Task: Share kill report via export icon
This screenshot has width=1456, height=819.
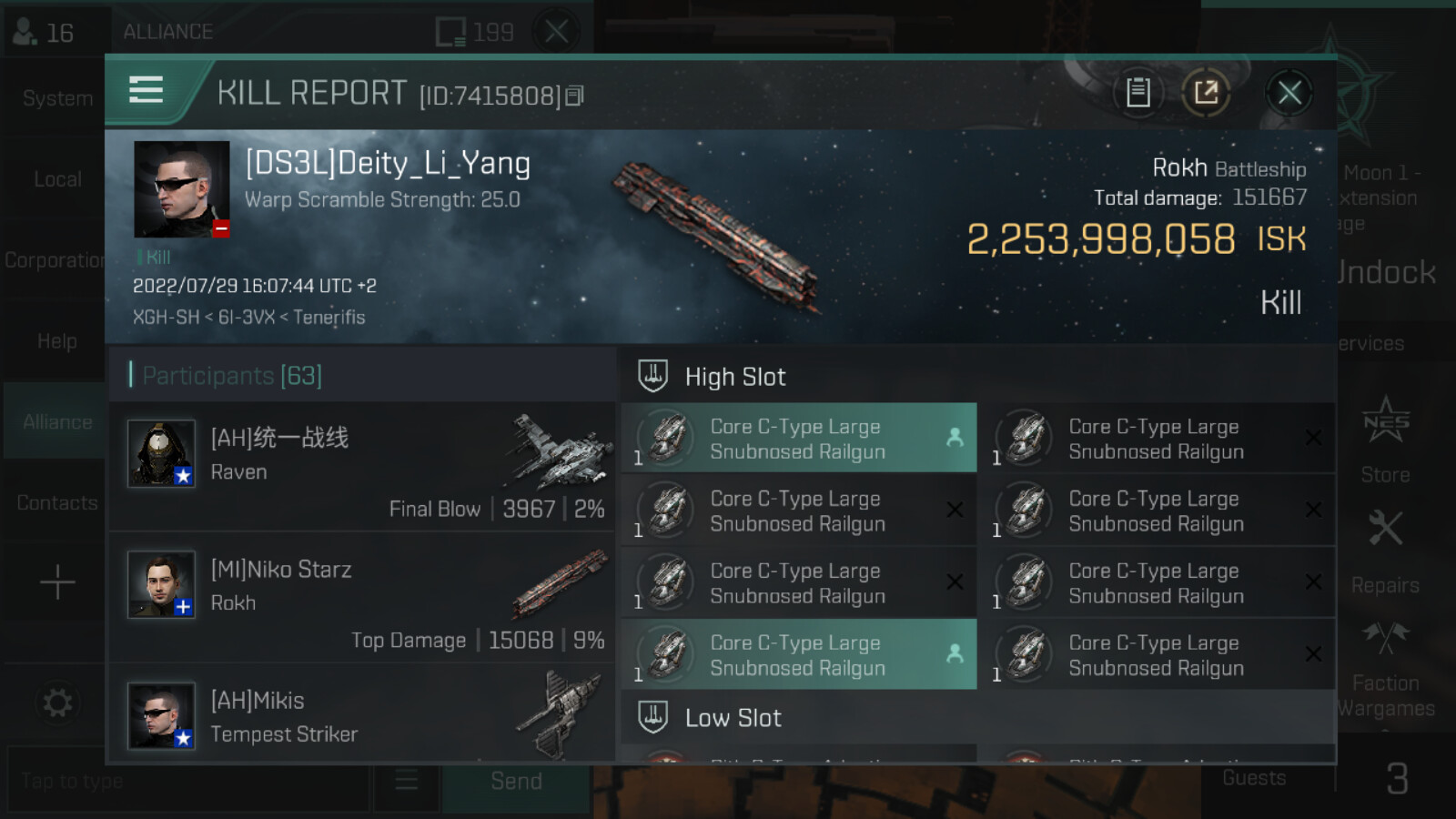Action: coord(1206,92)
